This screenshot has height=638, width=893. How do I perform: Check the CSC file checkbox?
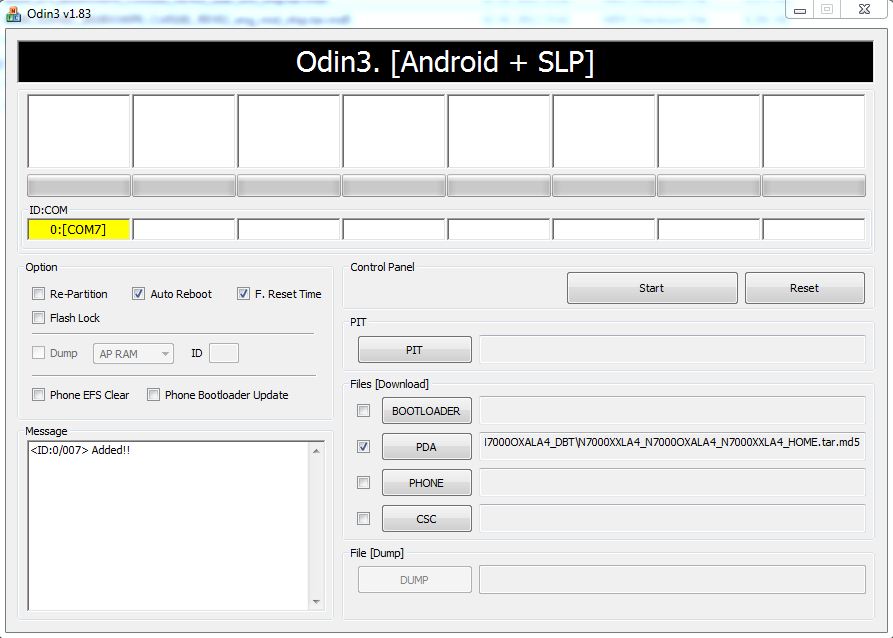point(364,519)
